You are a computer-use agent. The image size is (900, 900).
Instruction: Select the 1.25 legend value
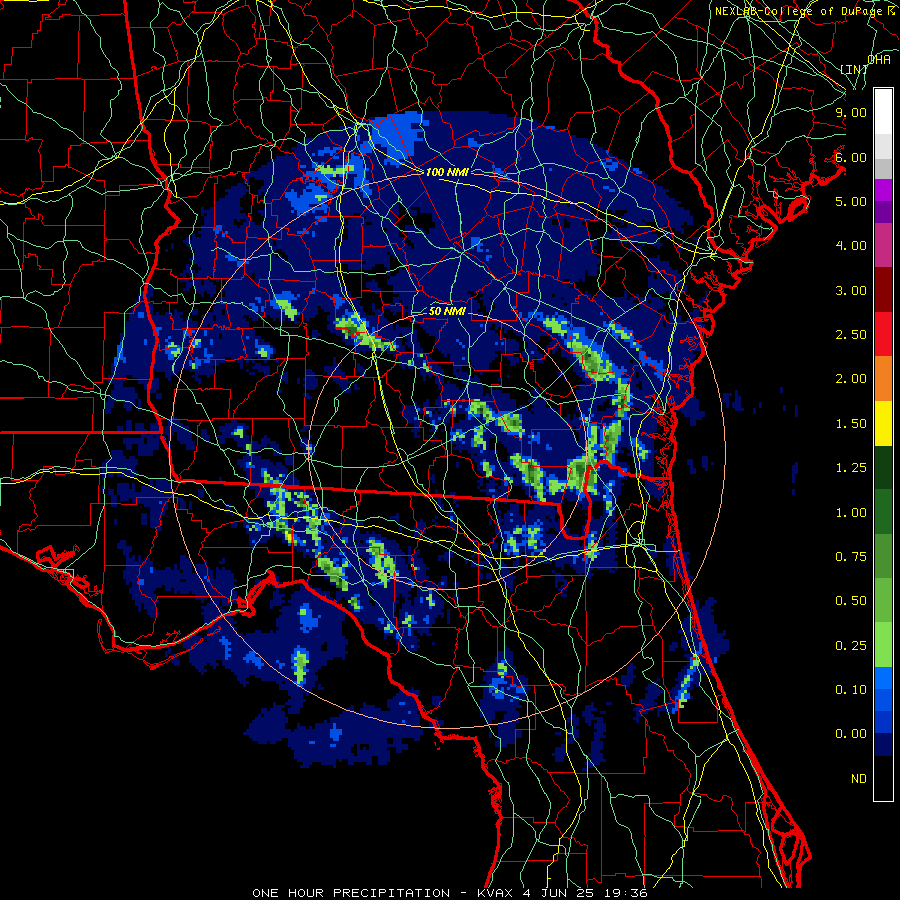click(851, 468)
